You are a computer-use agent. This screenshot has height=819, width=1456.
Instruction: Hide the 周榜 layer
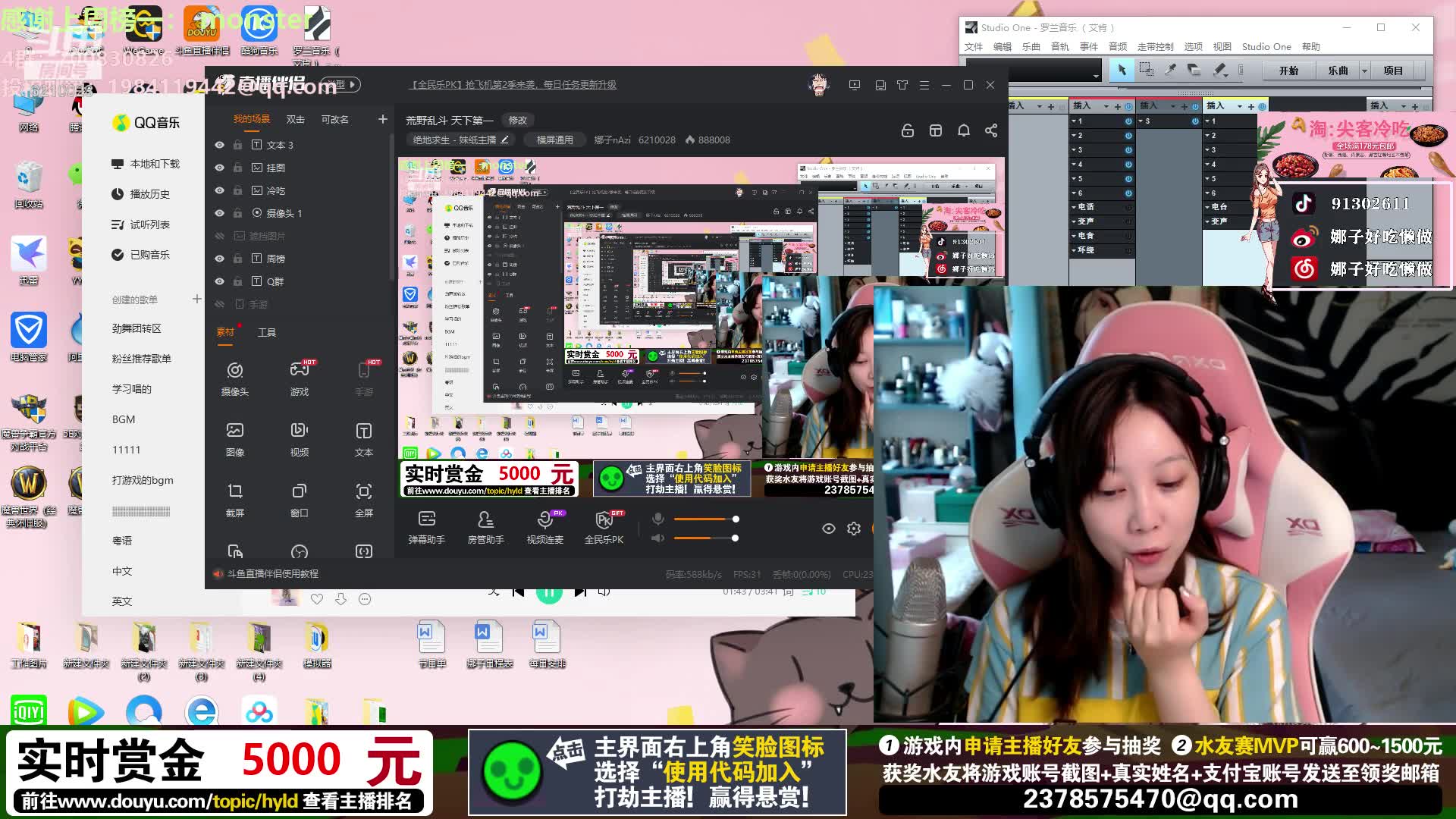click(220, 259)
